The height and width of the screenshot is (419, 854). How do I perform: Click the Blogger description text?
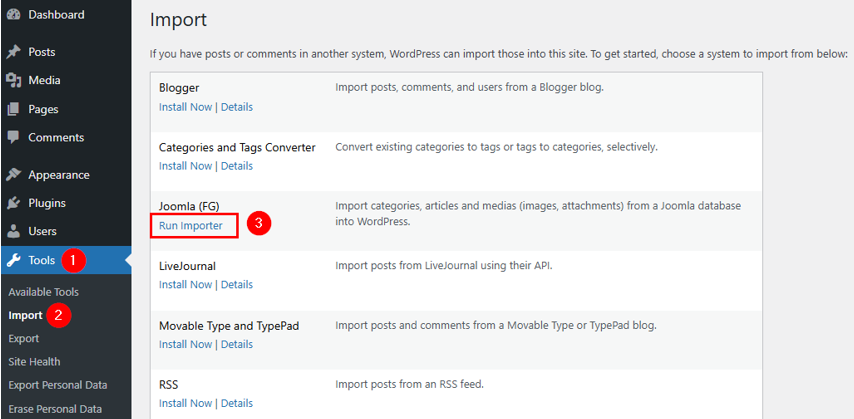coord(469,87)
